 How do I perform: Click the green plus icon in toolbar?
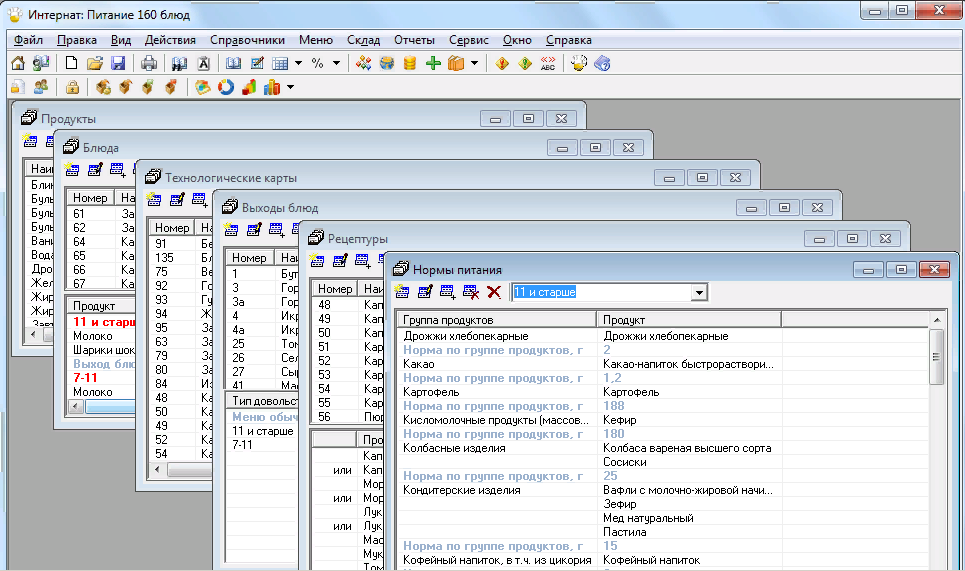[x=433, y=63]
